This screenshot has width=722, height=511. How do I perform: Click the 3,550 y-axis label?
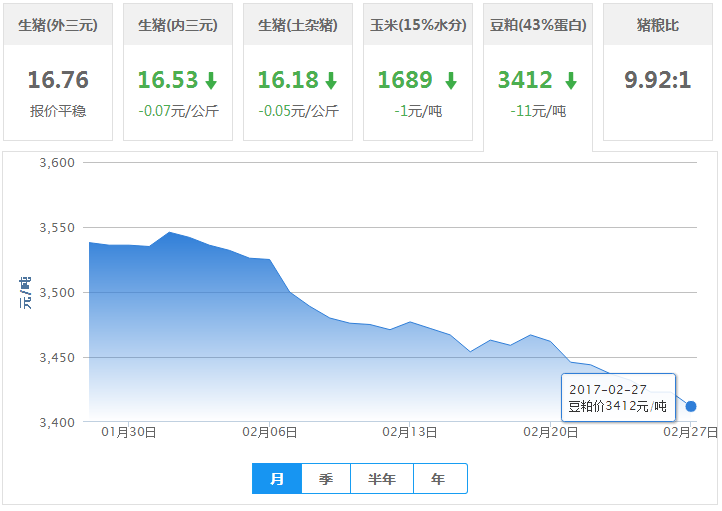coord(57,228)
